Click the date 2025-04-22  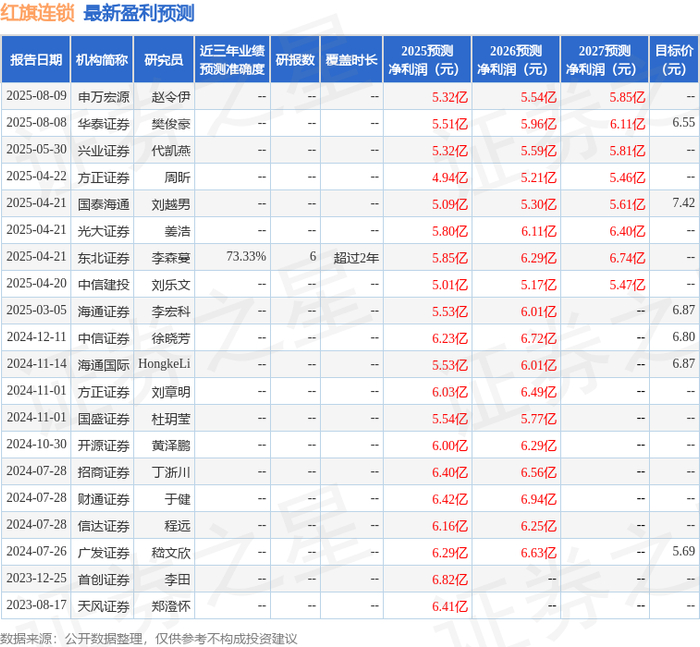pos(36,176)
